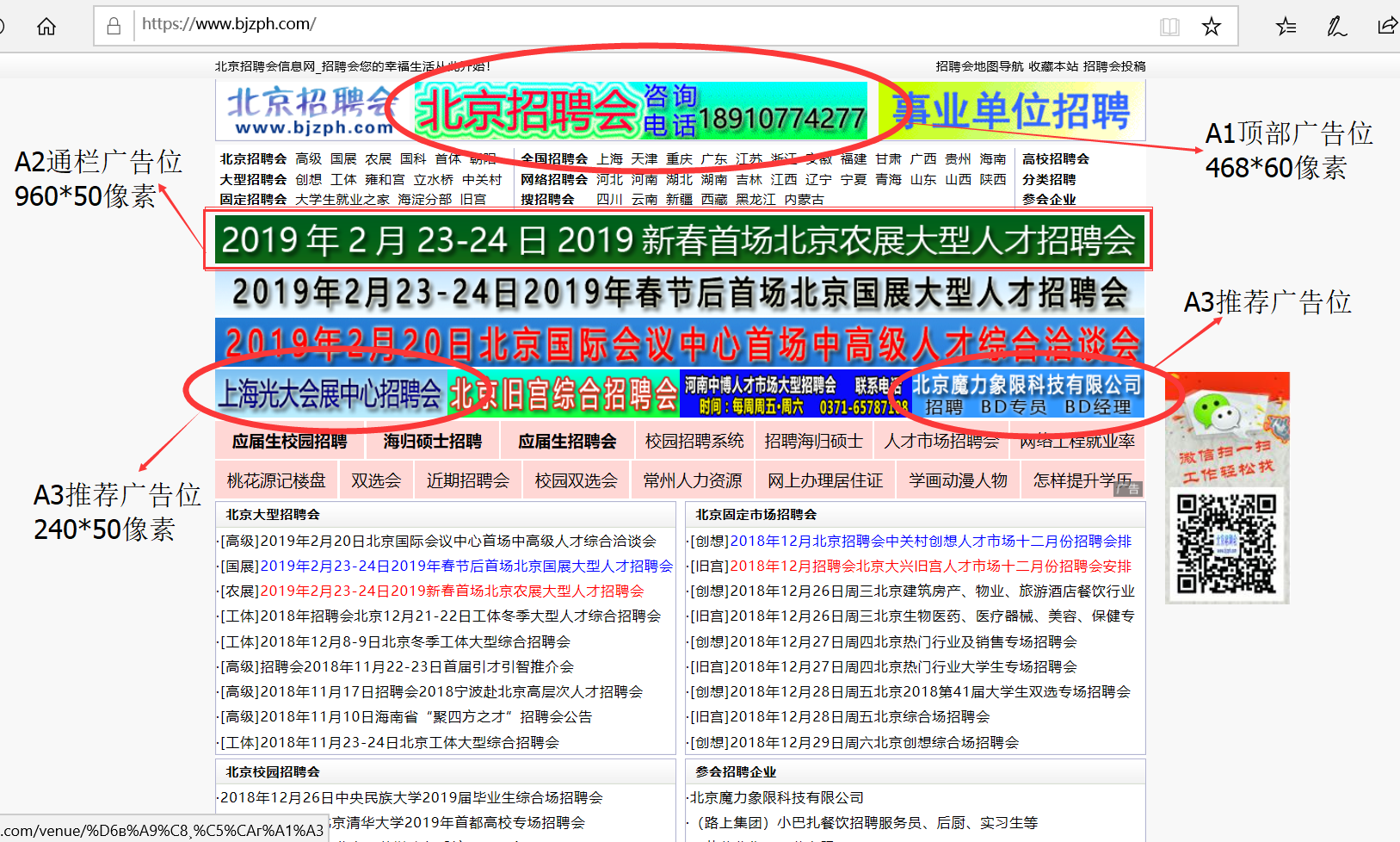Open Reading view book icon
Screen dimensions: 1400x842
coord(1169,27)
